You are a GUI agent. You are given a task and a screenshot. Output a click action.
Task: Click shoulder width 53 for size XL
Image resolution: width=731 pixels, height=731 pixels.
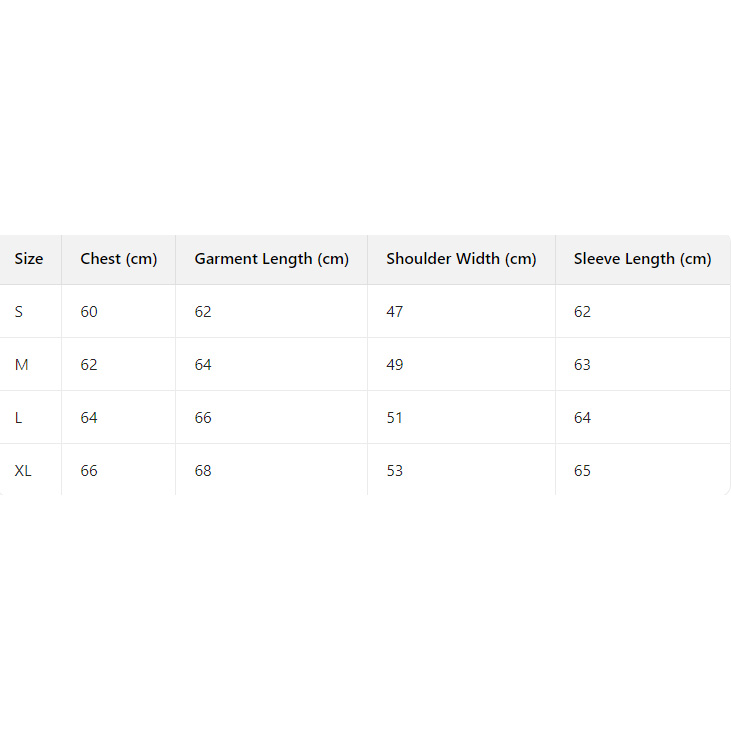pyautogui.click(x=395, y=471)
